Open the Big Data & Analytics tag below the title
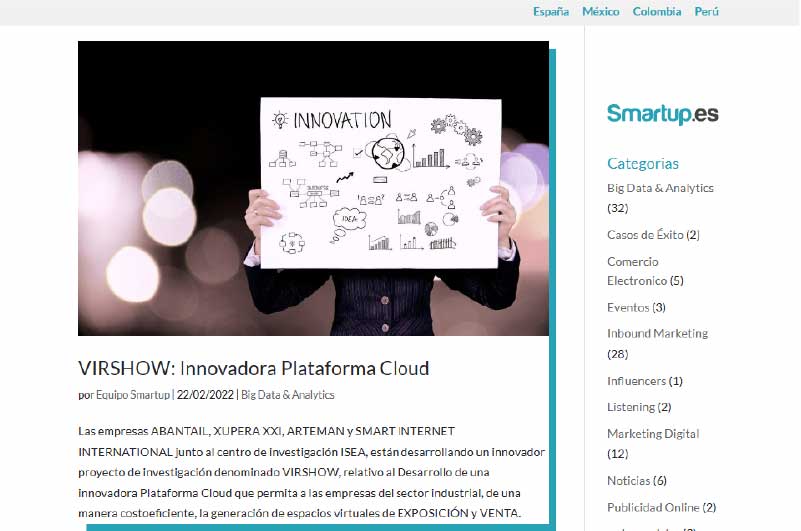The width and height of the screenshot is (801, 531). point(288,395)
